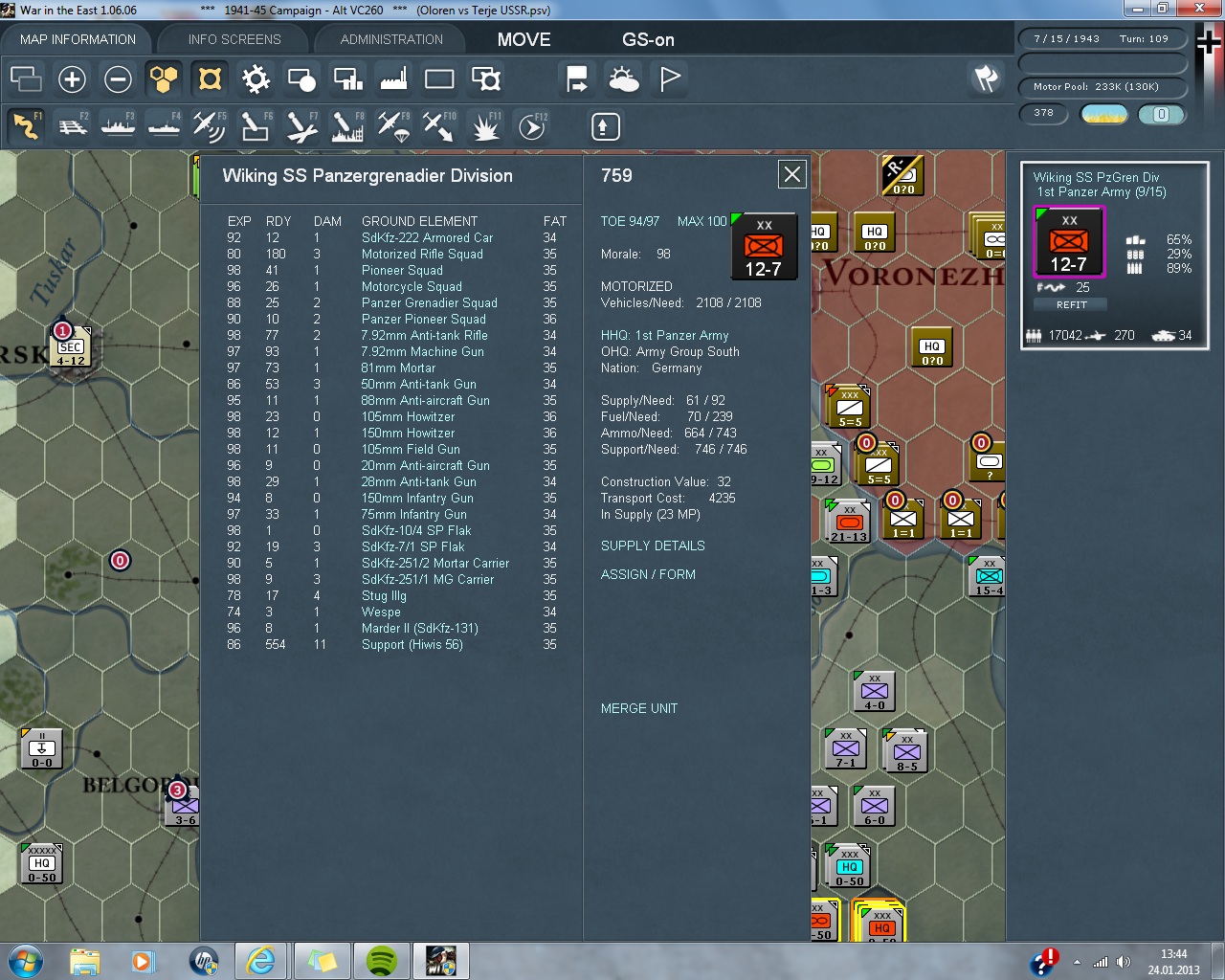Click the MERGE UNIT link
The height and width of the screenshot is (980, 1225).
[638, 708]
